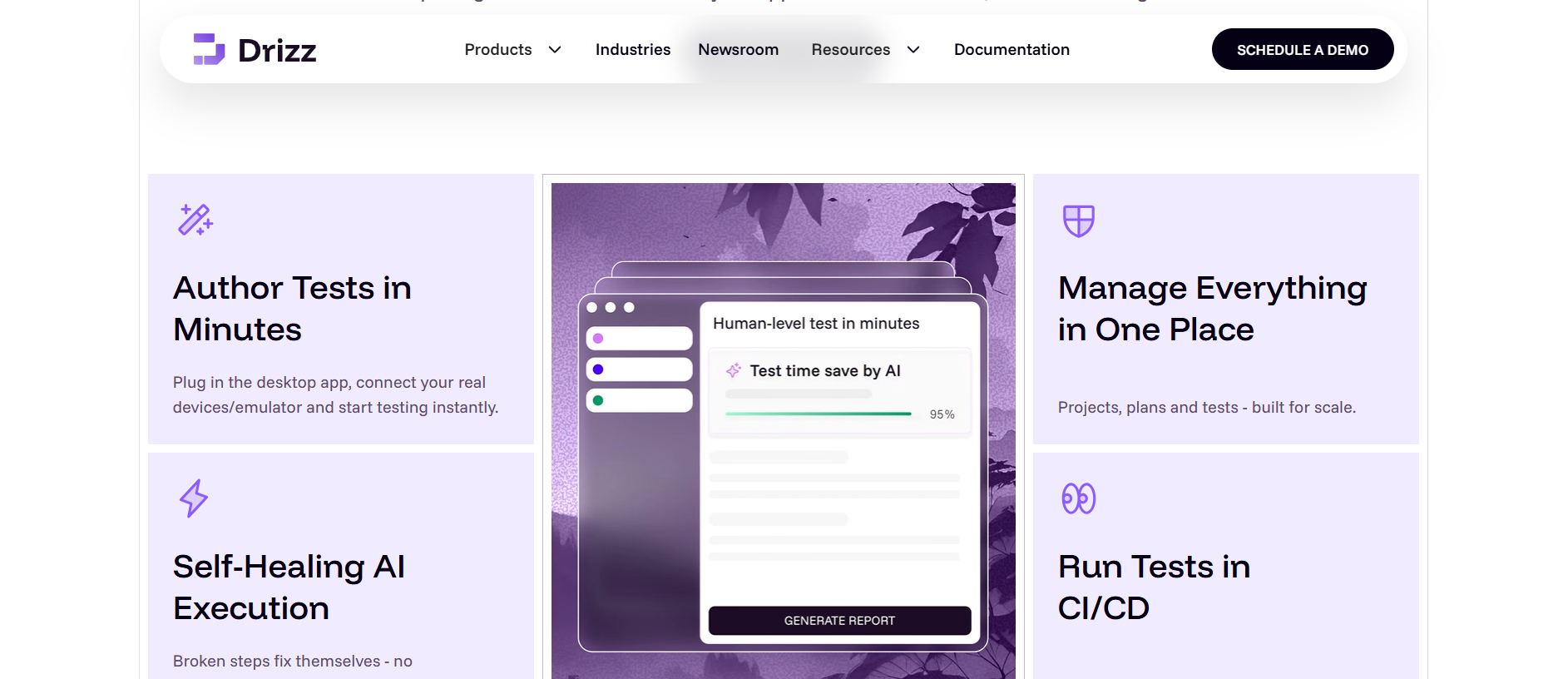Click the Author Tests in Minutes heading
This screenshot has height=679, width=1568.
(292, 309)
